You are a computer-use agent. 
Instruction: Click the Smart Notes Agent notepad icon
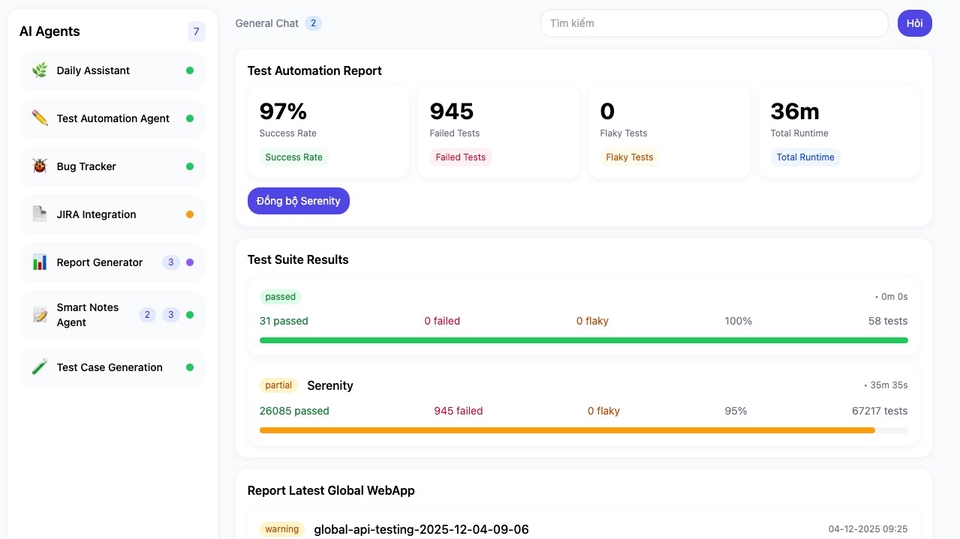point(40,315)
